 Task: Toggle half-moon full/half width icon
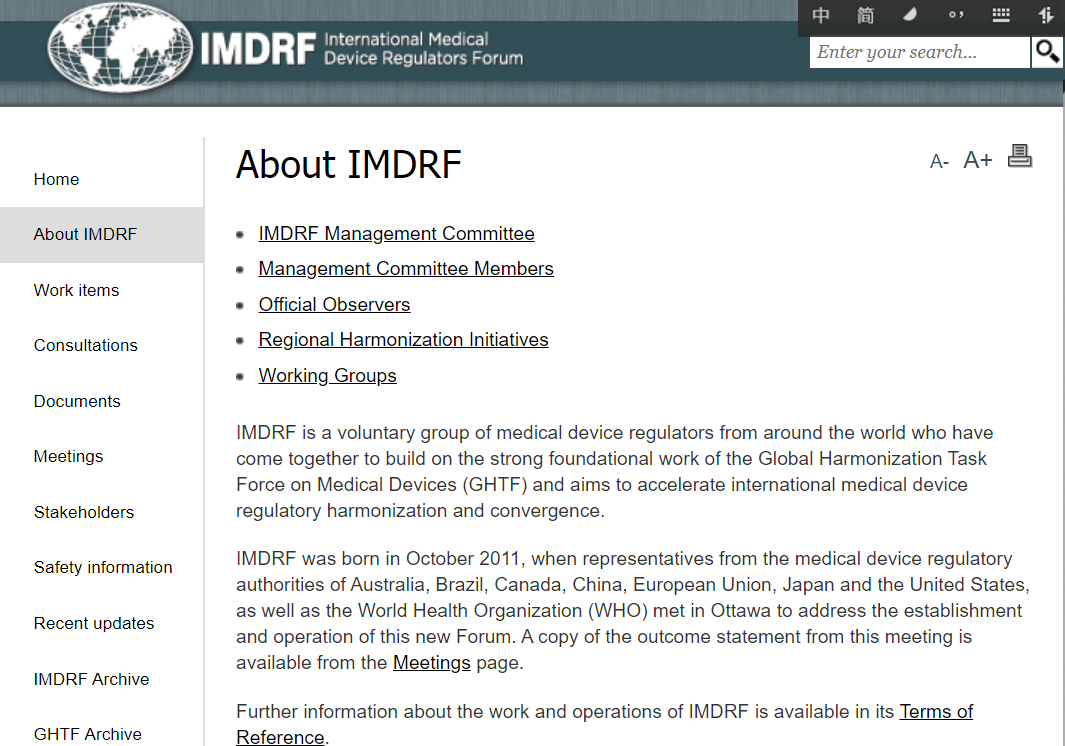pyautogui.click(x=910, y=14)
